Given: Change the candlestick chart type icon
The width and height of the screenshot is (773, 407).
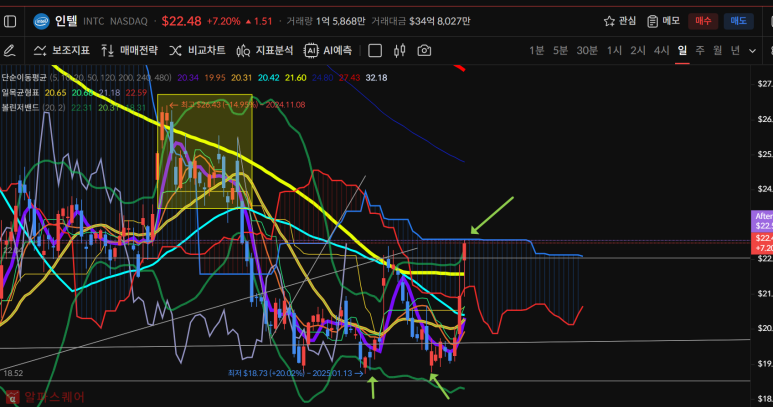Looking at the screenshot, I should pos(399,50).
